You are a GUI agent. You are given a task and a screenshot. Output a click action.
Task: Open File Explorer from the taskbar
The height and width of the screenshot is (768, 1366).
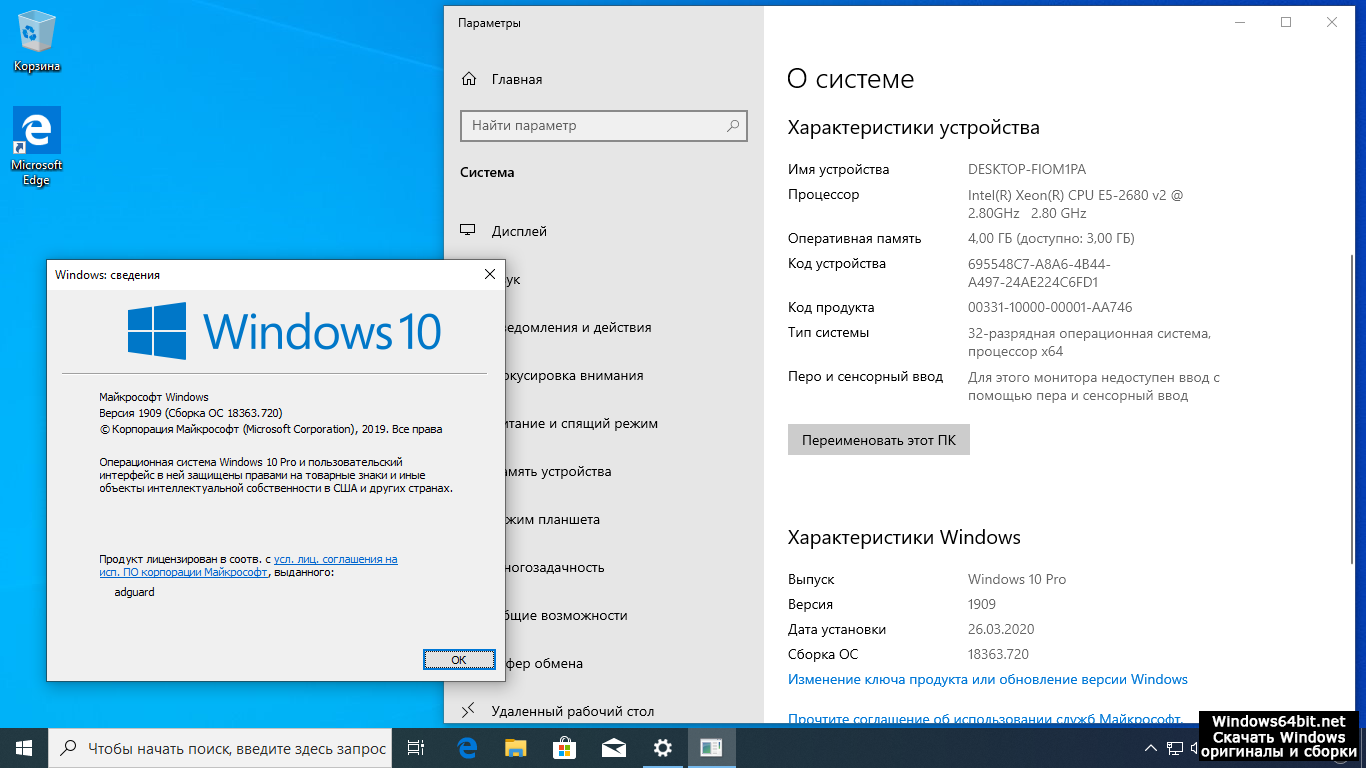point(515,748)
